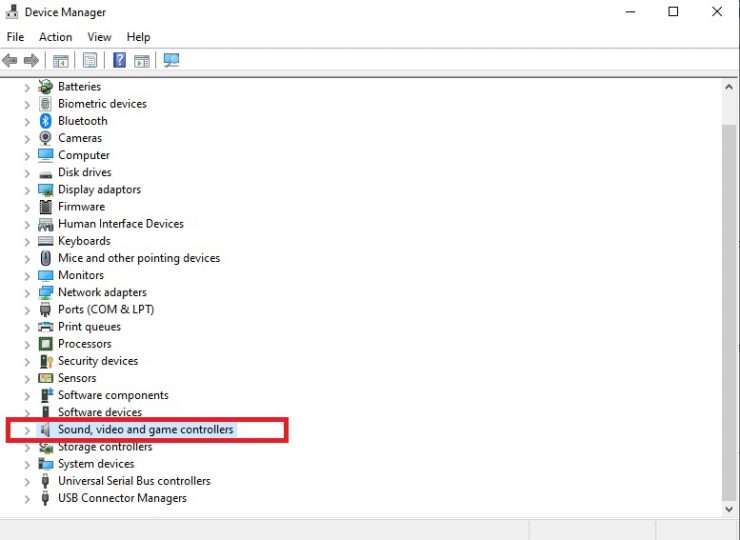The image size is (740, 540).
Task: Click Scan for hardware changes monitor icon
Action: point(171,60)
